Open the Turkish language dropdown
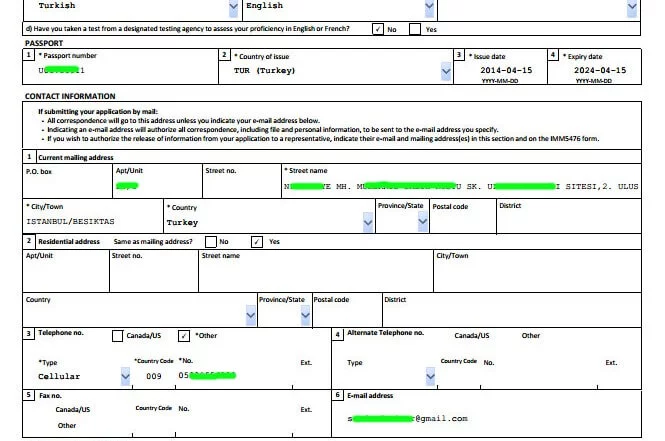 [233, 7]
